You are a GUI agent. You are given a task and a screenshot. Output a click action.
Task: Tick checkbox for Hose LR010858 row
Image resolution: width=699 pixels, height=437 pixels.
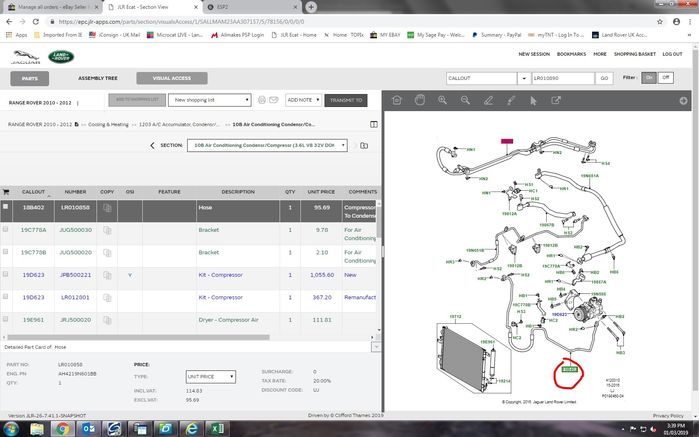5,206
